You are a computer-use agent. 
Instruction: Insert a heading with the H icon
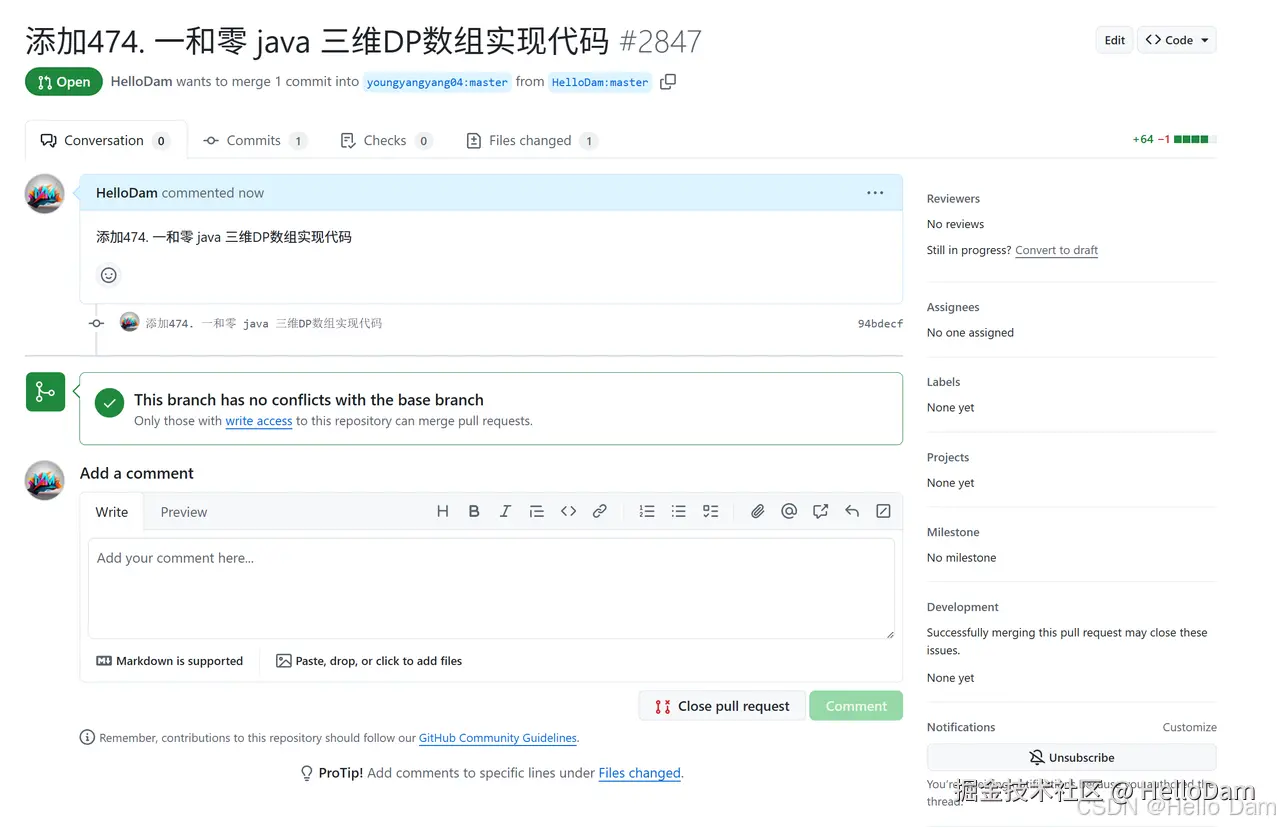(x=443, y=511)
